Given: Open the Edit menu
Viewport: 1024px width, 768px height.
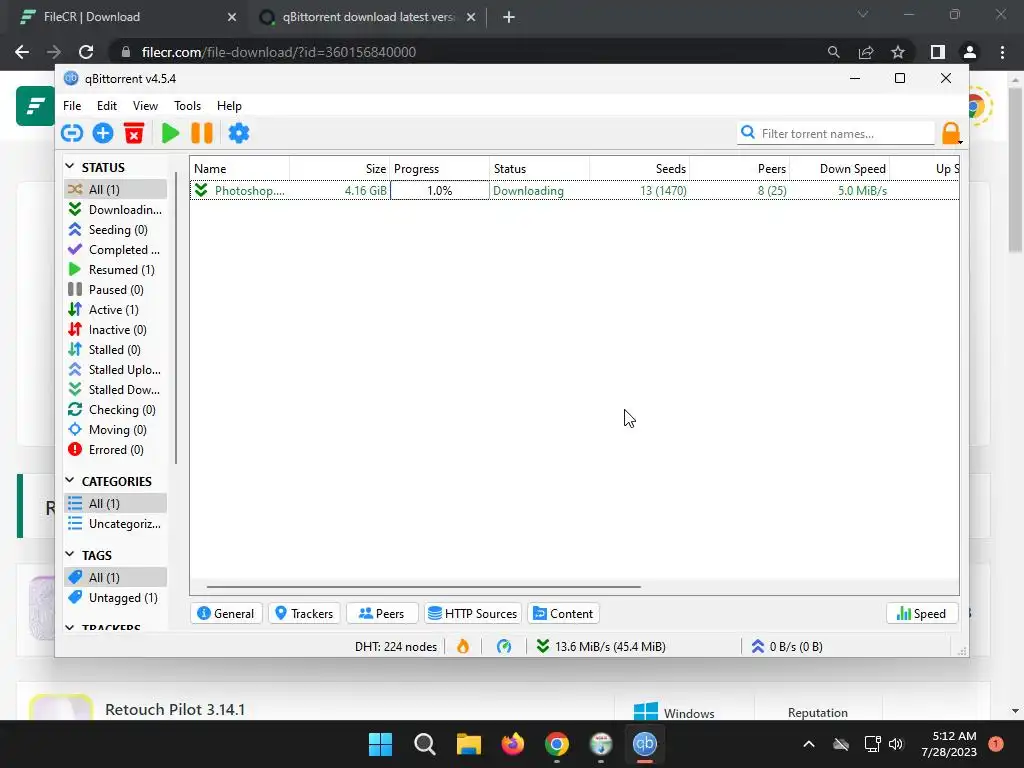Looking at the screenshot, I should point(106,106).
